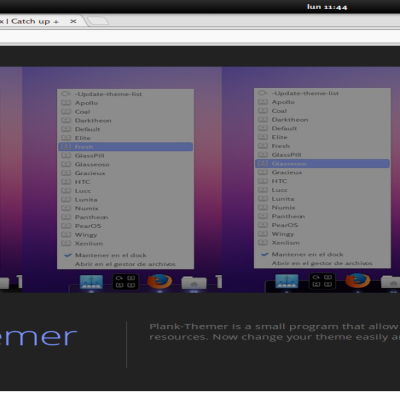400x400 pixels.
Task: Click the Plank-Themer icon in left dock
Action: click(125, 282)
